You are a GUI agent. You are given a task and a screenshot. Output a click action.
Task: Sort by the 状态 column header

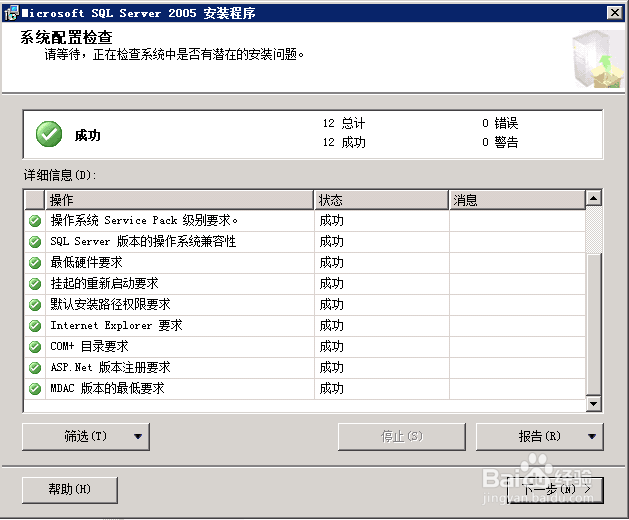(x=381, y=200)
